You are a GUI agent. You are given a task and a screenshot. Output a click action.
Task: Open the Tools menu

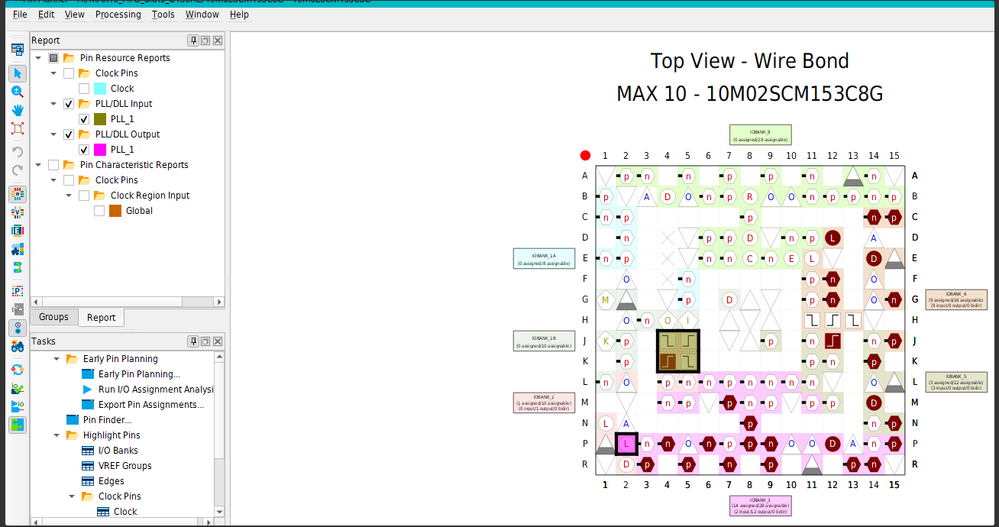coord(163,14)
